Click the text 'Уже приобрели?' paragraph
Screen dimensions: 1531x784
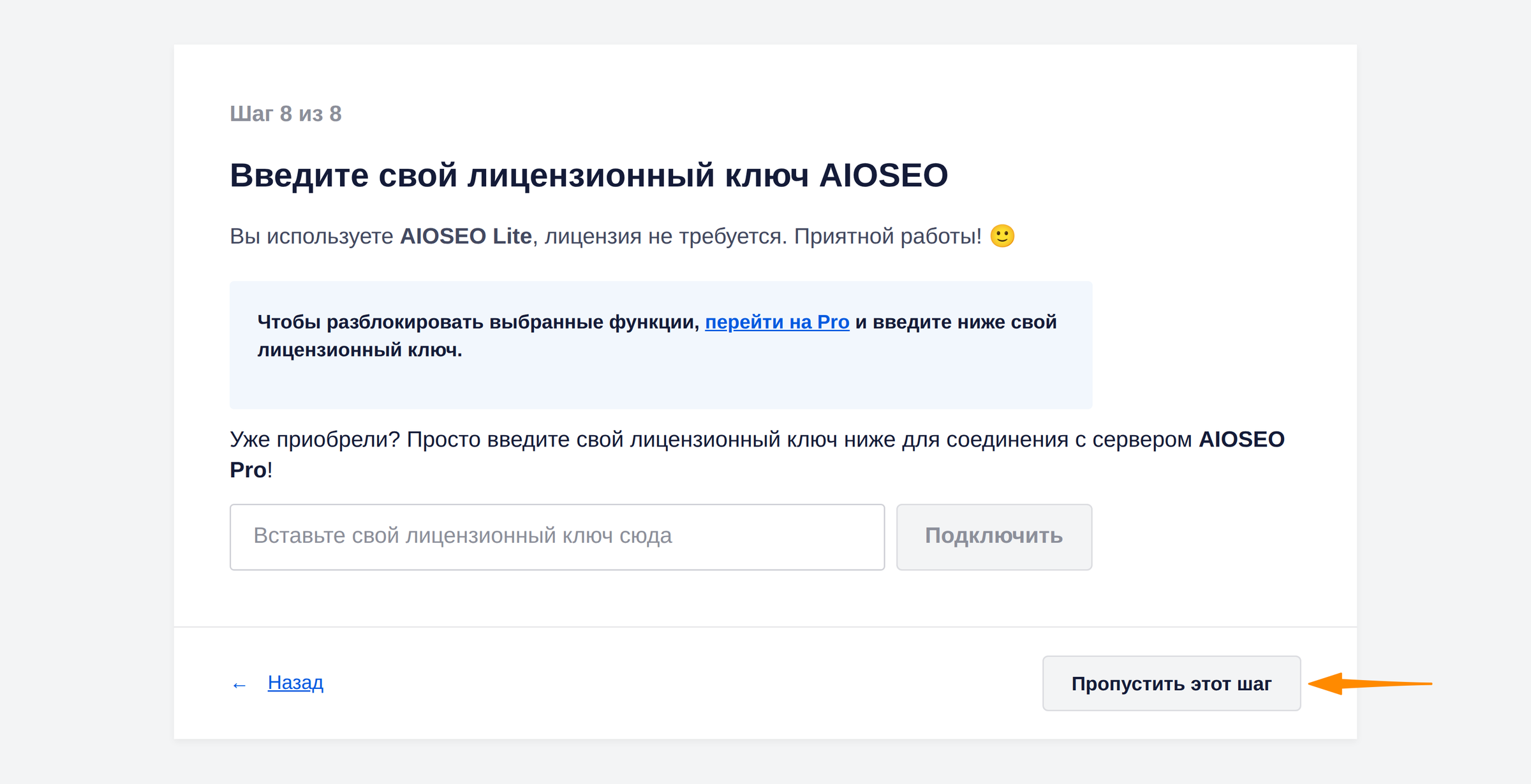click(757, 455)
